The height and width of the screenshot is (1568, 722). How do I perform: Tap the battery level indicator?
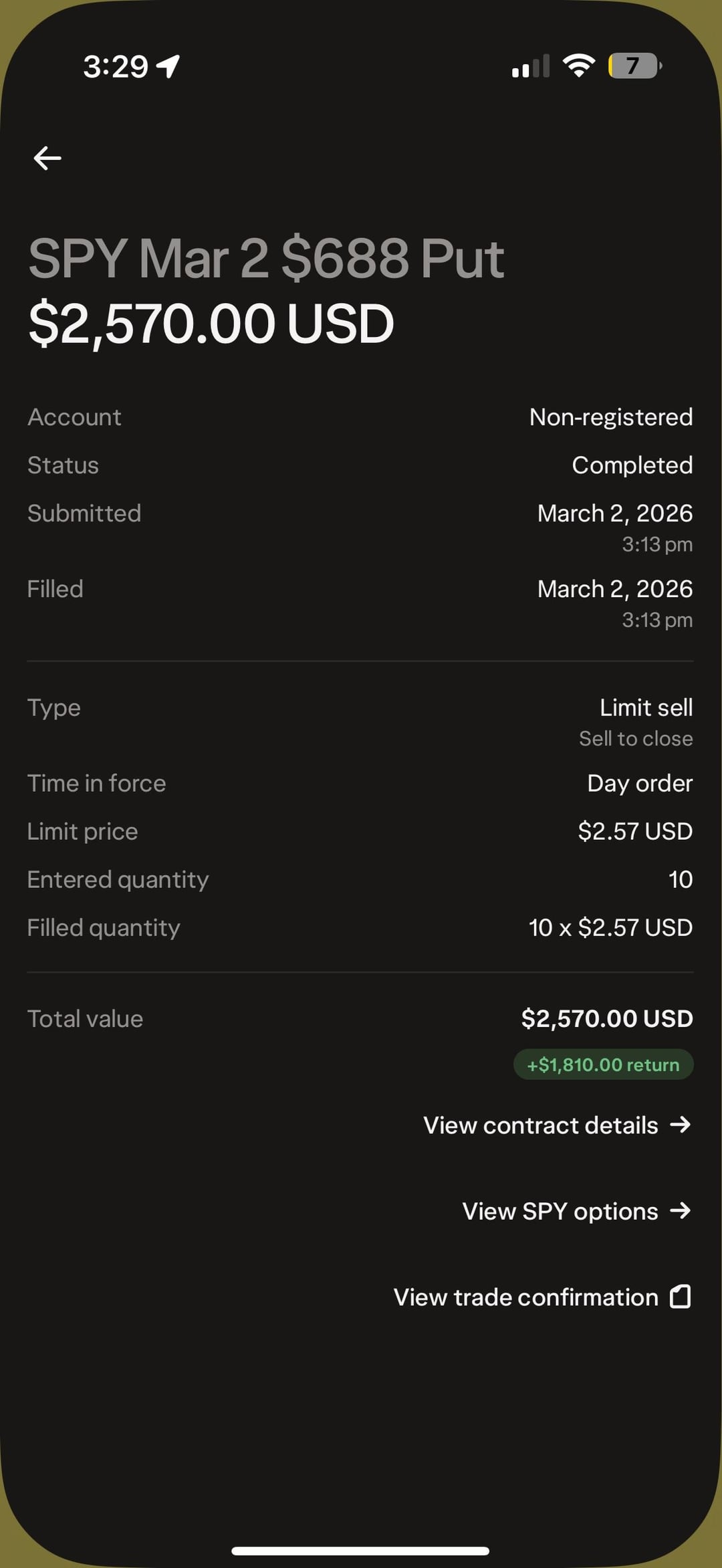point(634,66)
